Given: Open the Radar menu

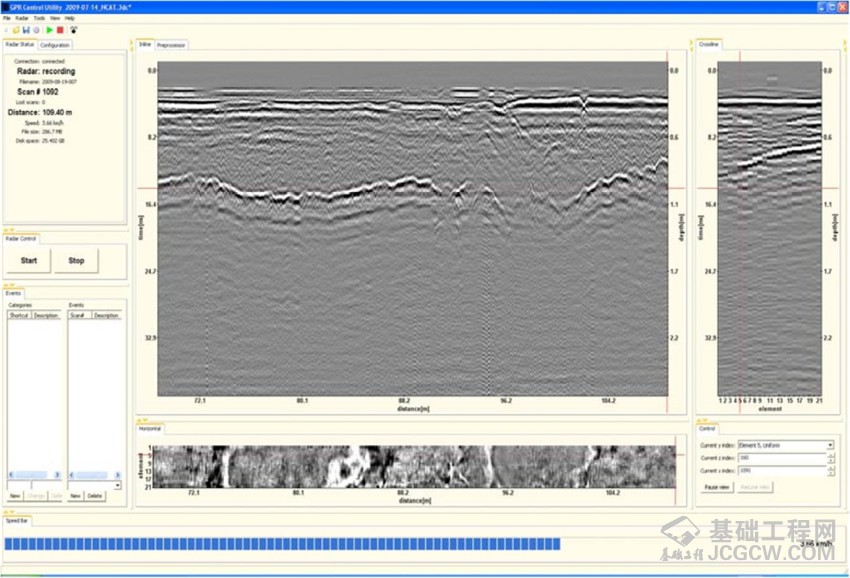Looking at the screenshot, I should 21,18.
